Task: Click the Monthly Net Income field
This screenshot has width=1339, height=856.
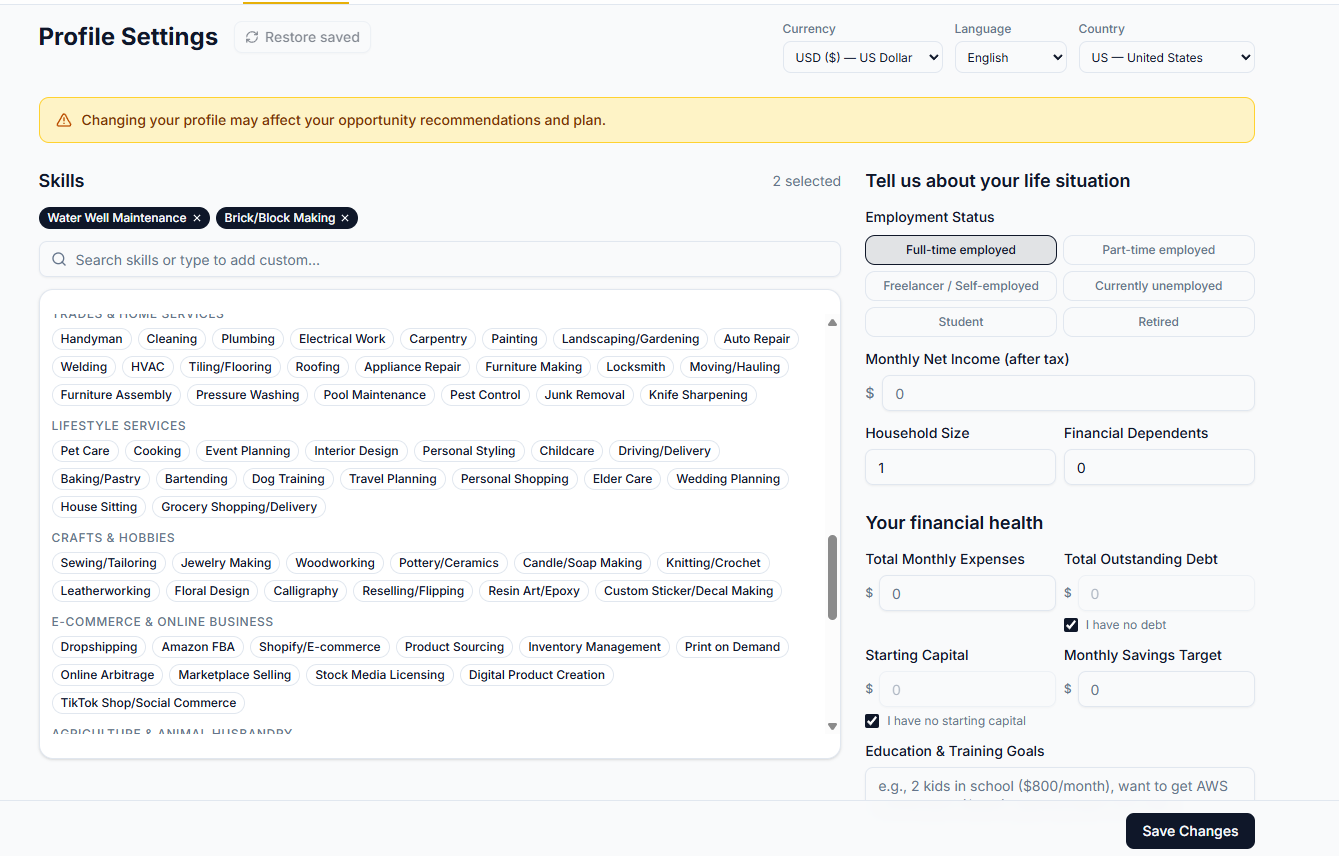Action: pyautogui.click(x=1067, y=392)
